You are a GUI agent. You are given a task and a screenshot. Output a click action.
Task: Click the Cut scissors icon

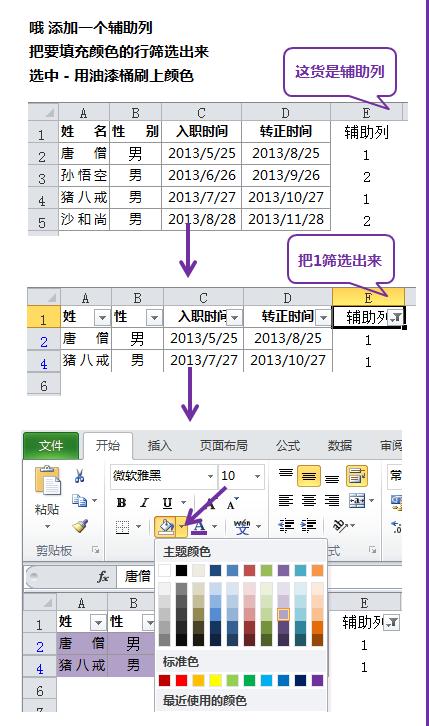[x=80, y=476]
